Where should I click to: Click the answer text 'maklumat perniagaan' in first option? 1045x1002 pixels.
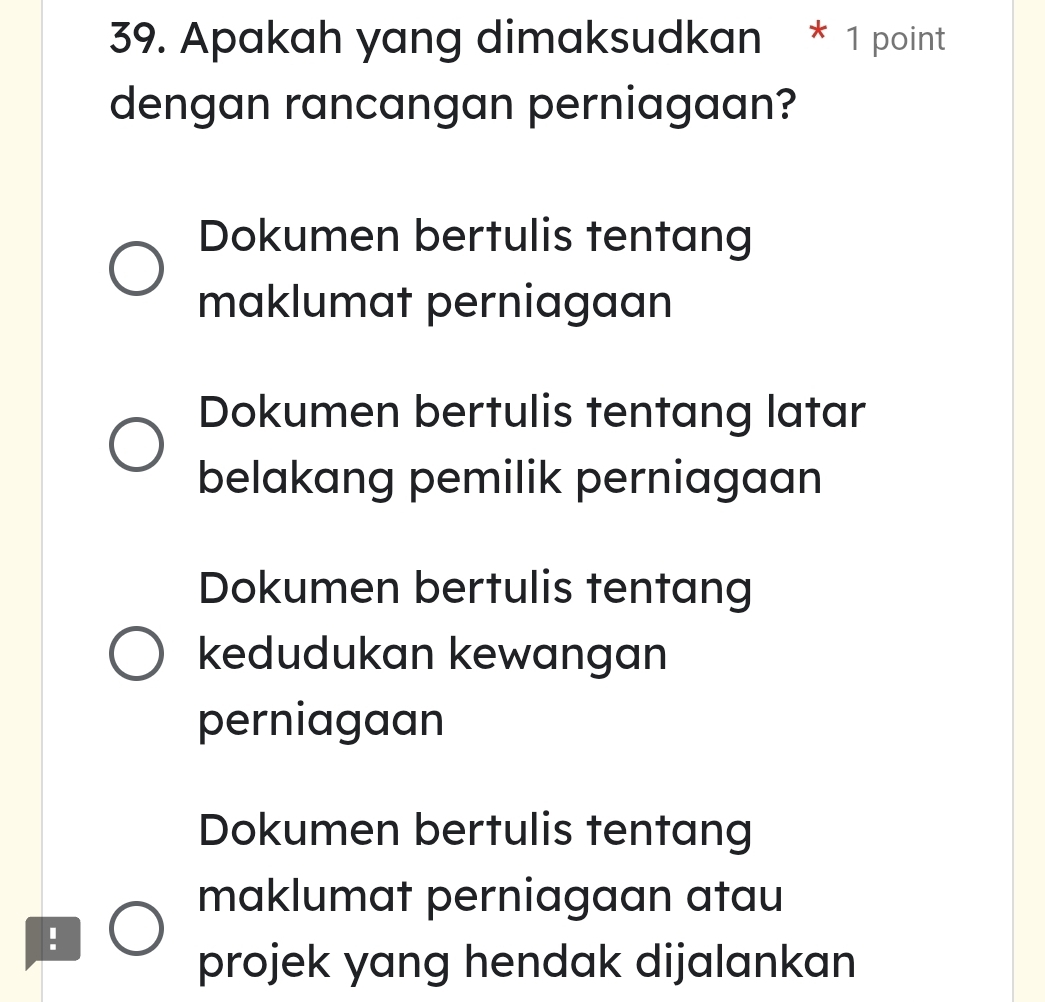[435, 303]
